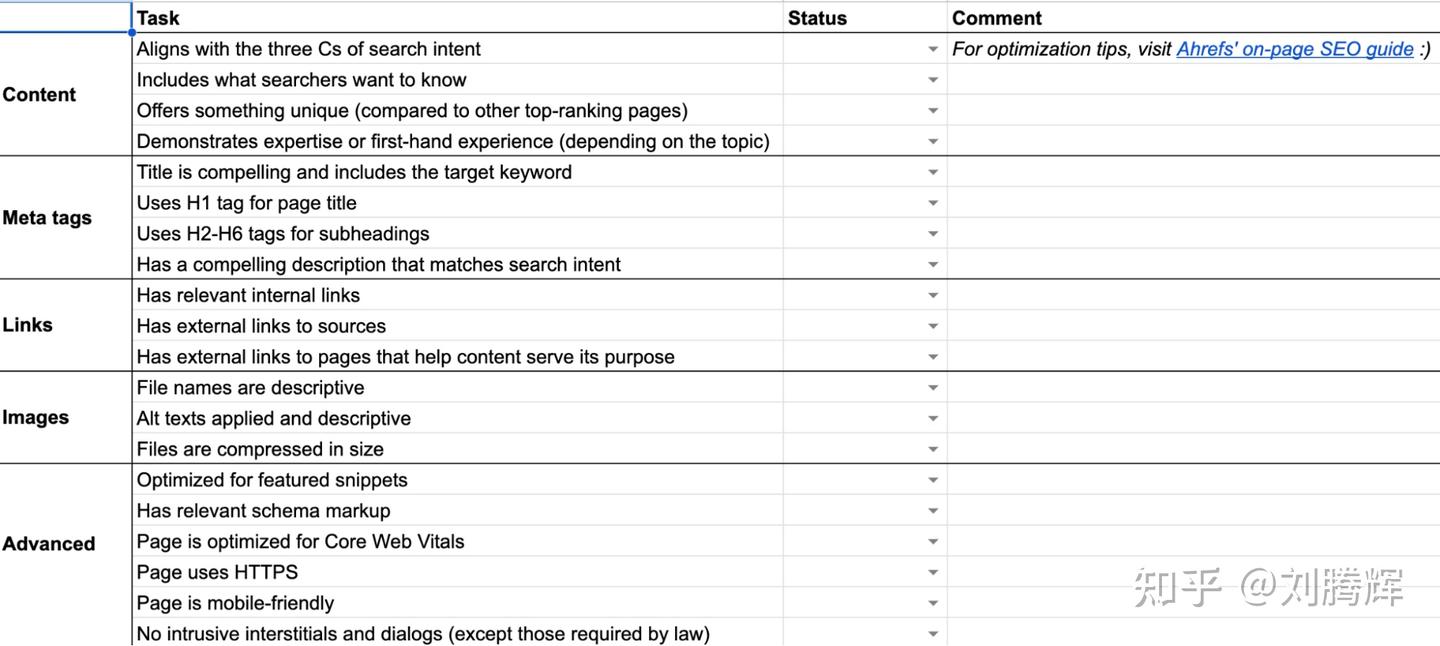Expand Status dropdown for 'File names are descriptive'
Screen dimensions: 1440x646
click(x=932, y=388)
